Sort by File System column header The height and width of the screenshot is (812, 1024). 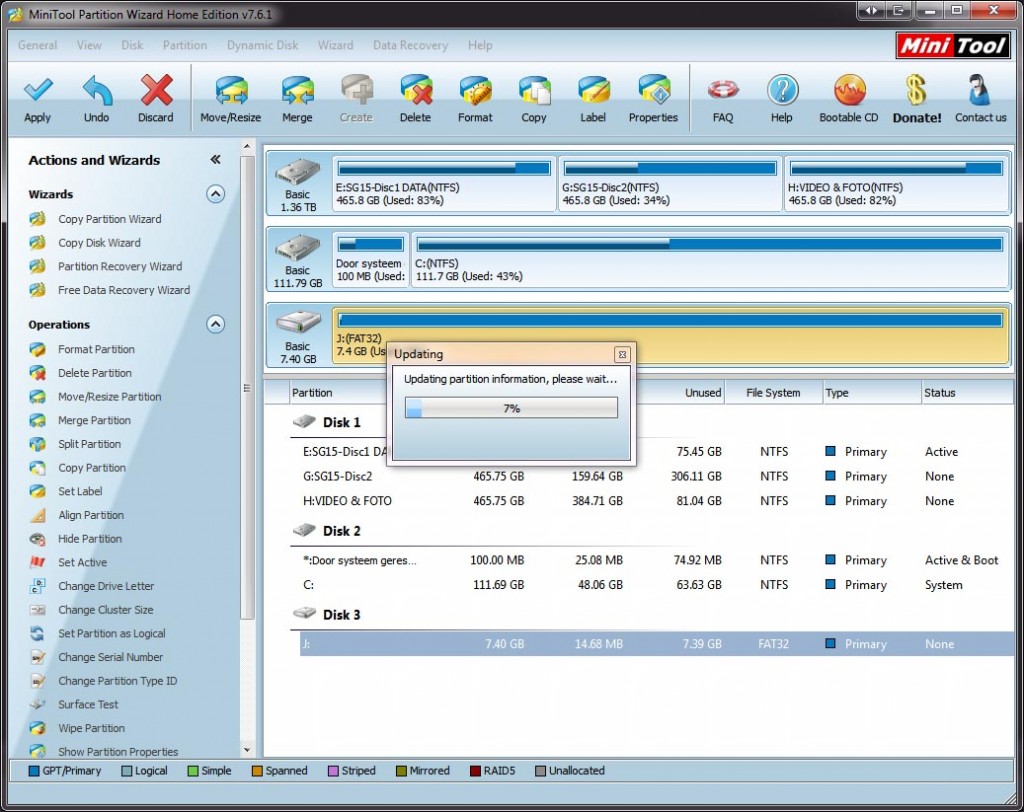pyautogui.click(x=773, y=393)
